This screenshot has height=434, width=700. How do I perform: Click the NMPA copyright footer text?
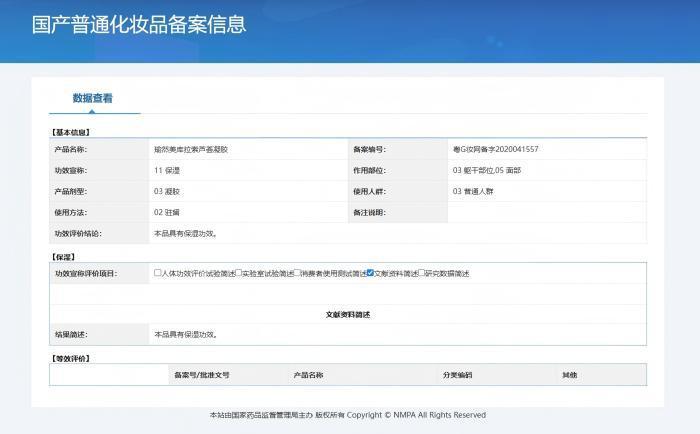348,415
